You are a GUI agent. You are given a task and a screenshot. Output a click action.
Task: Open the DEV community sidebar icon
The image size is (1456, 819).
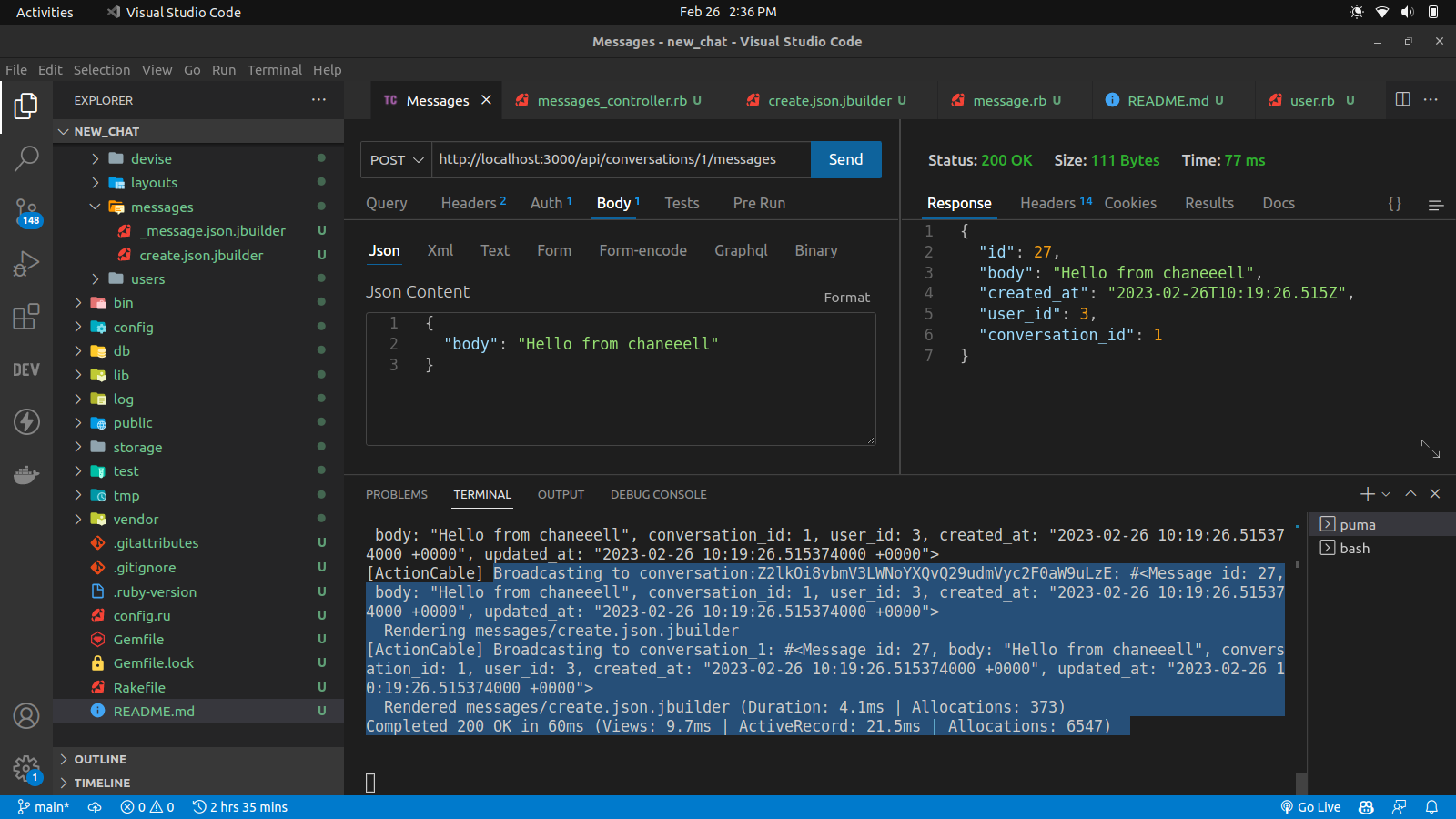pos(26,369)
